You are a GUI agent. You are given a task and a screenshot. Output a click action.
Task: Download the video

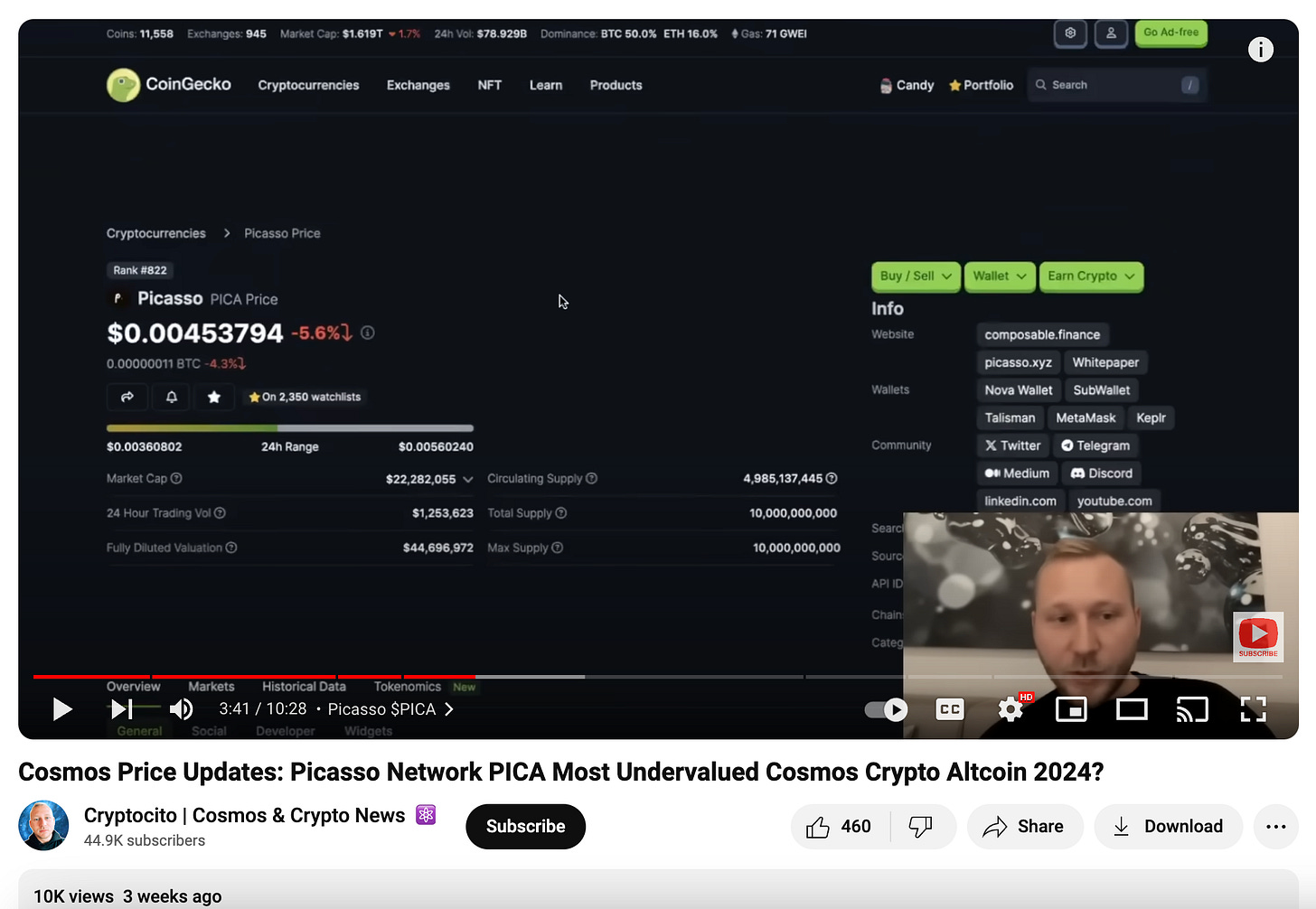click(x=1168, y=826)
